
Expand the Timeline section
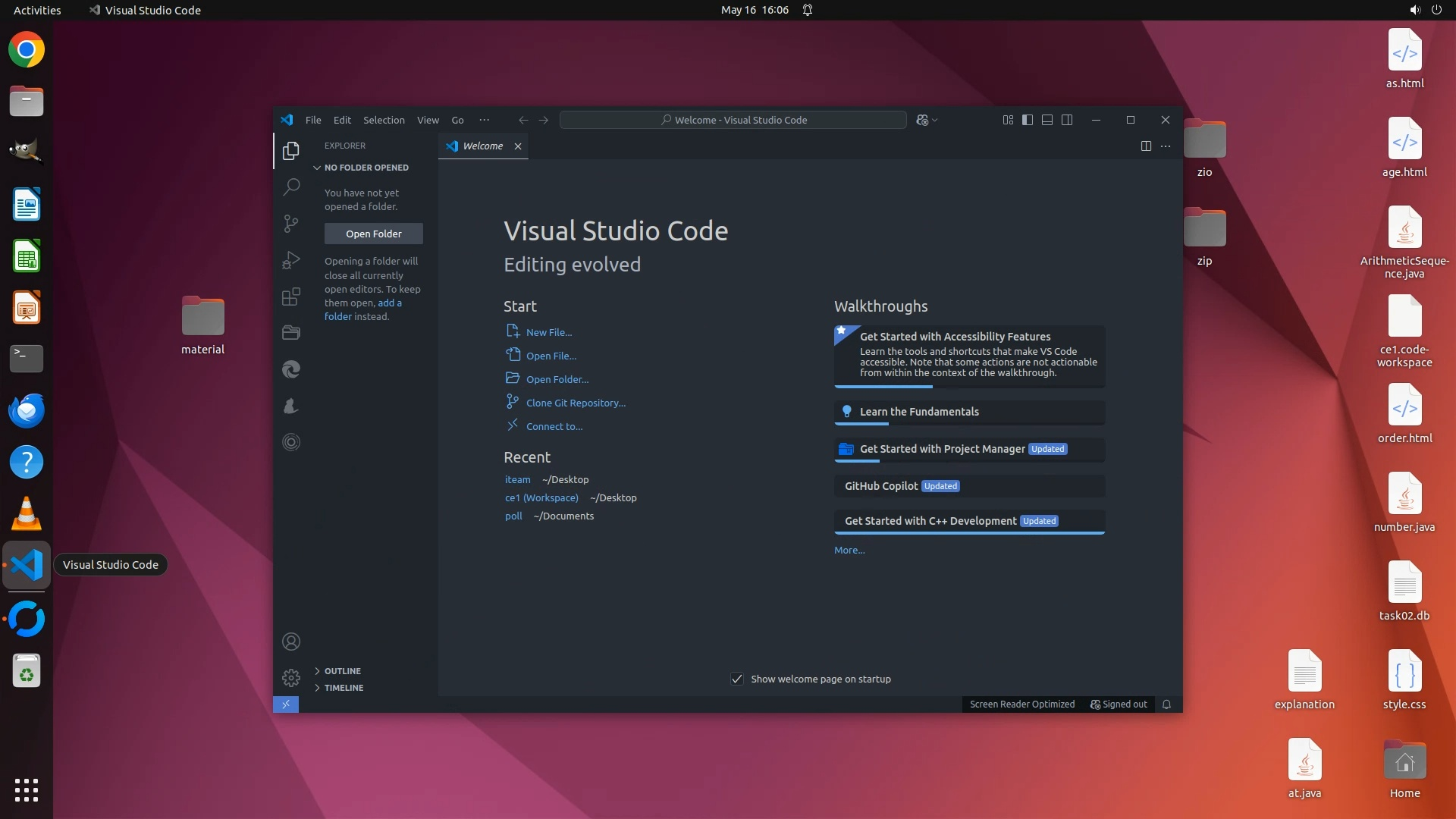coord(344,688)
